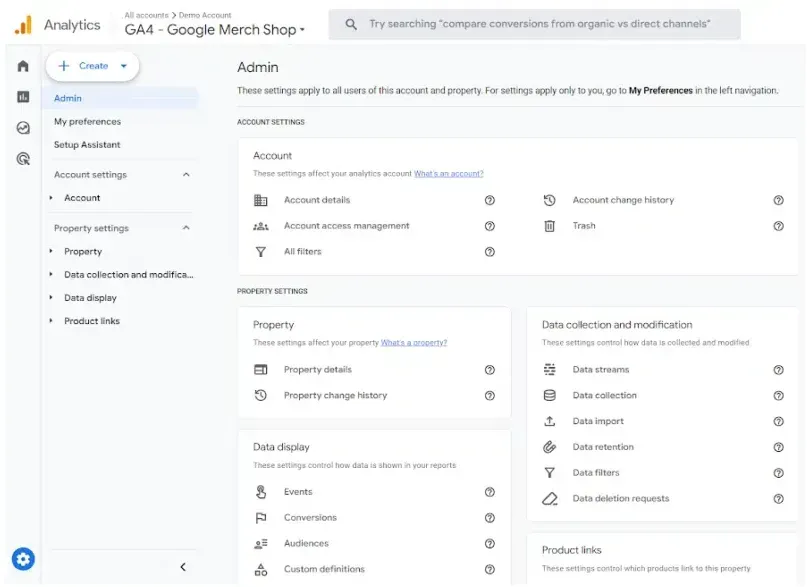Open the Create dropdown button
The width and height of the screenshot is (808, 587).
pos(93,66)
